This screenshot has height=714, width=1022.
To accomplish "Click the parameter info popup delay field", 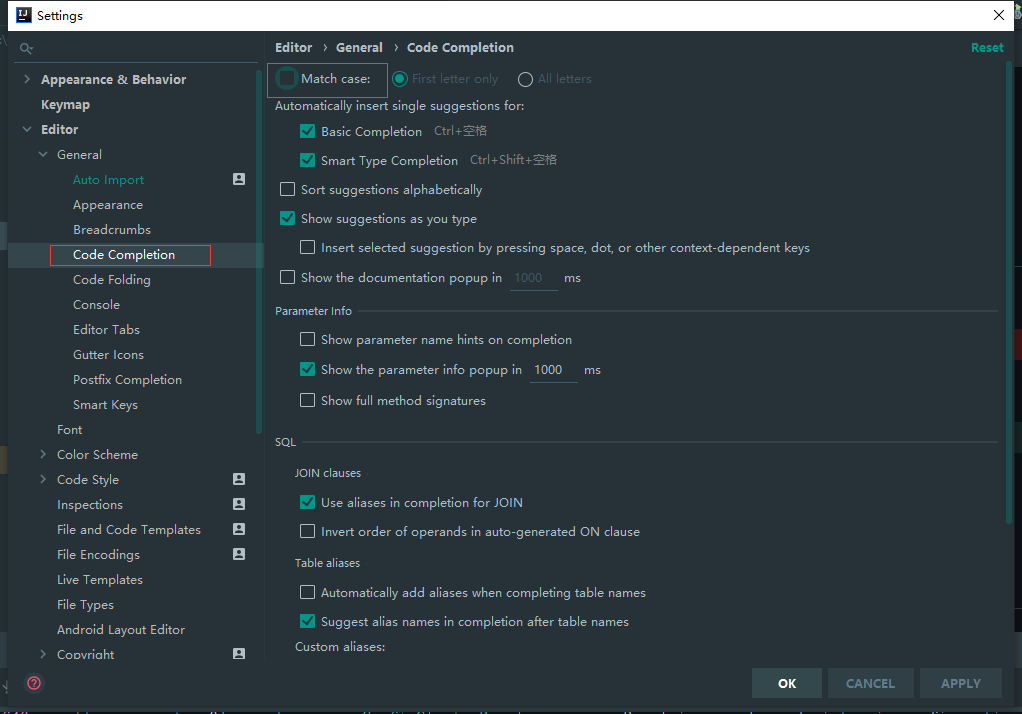I will click(553, 370).
